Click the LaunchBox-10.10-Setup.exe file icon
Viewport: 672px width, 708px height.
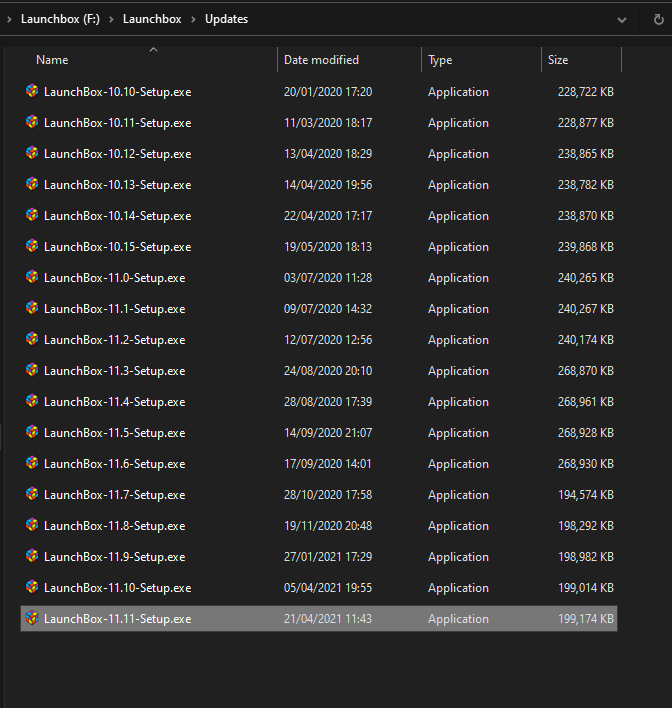click(x=32, y=91)
